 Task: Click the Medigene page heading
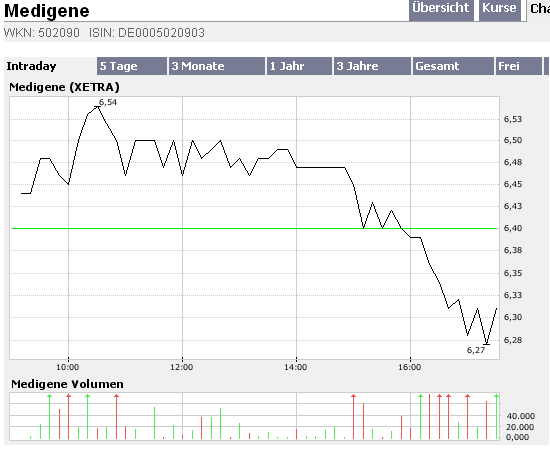[x=47, y=11]
